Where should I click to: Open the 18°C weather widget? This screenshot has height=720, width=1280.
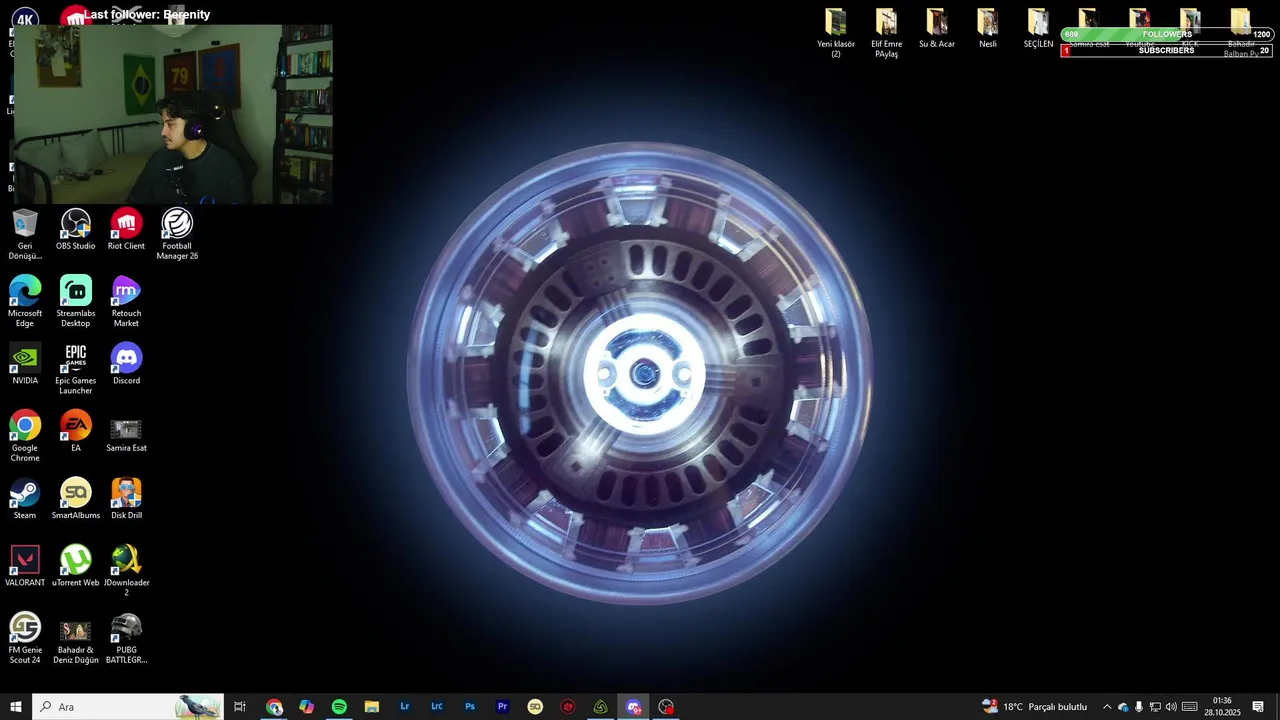1035,707
